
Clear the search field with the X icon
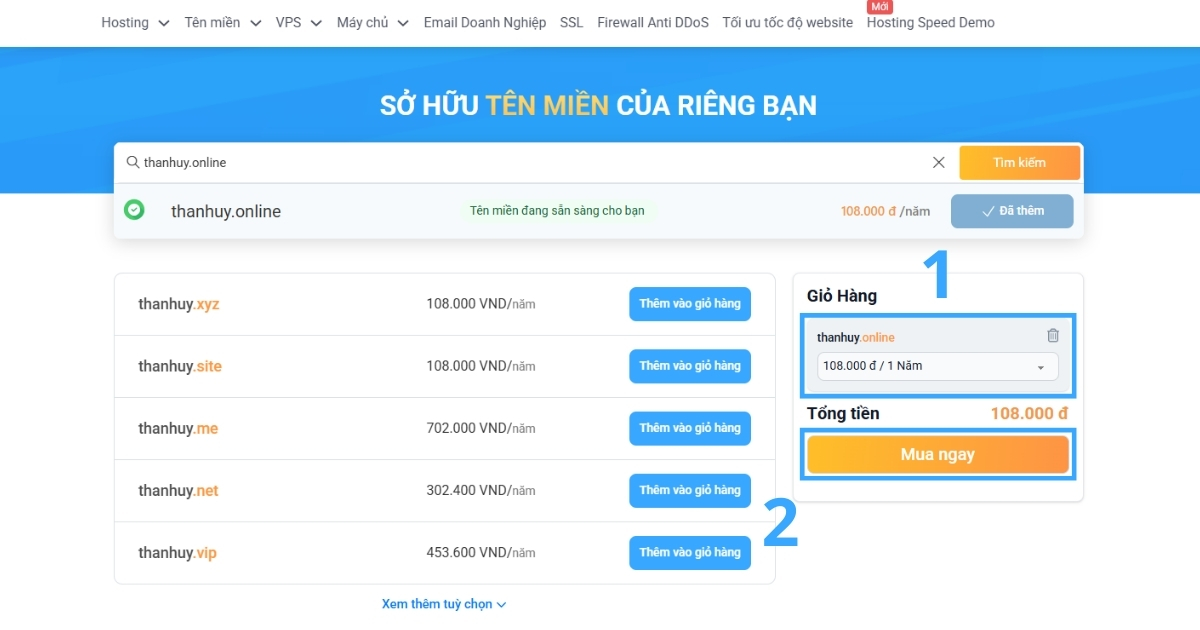pyautogui.click(x=938, y=162)
